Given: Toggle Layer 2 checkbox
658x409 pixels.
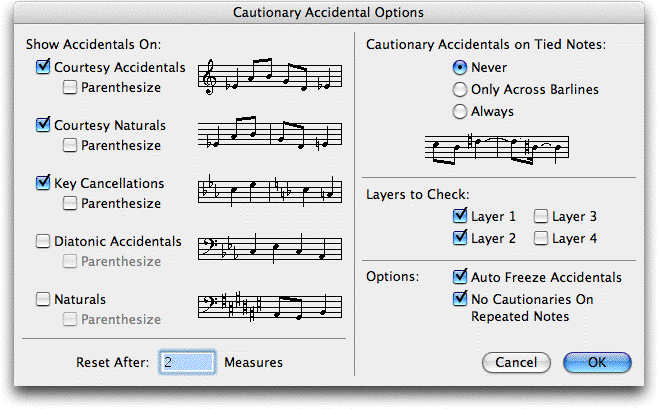Looking at the screenshot, I should [460, 238].
